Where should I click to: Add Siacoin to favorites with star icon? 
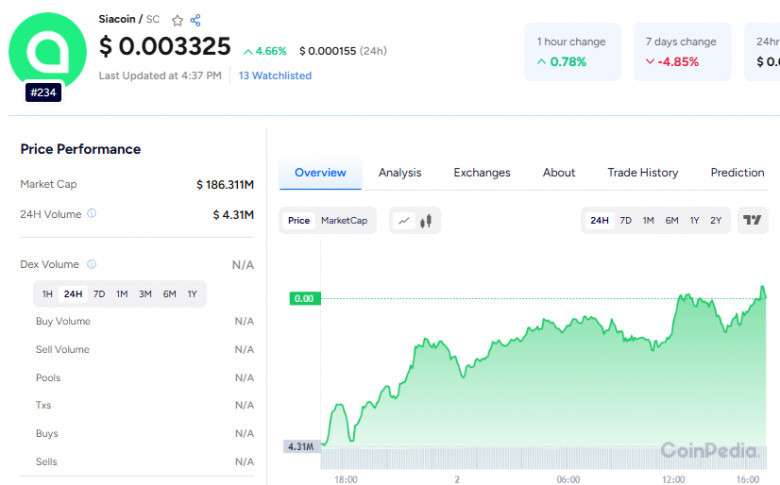point(177,20)
